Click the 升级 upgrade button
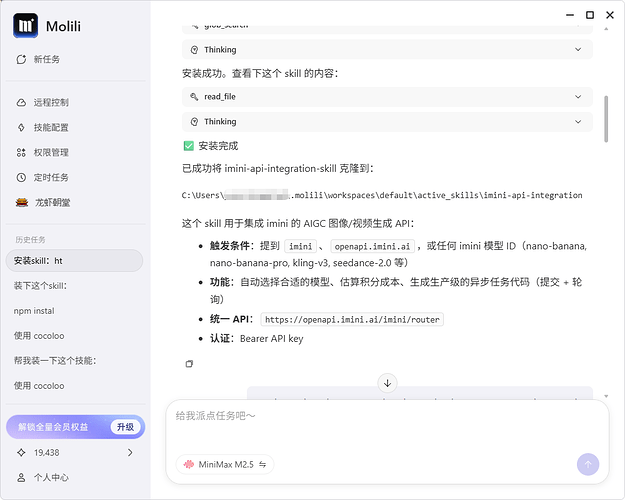Viewport: 625px width, 500px height. [x=125, y=427]
